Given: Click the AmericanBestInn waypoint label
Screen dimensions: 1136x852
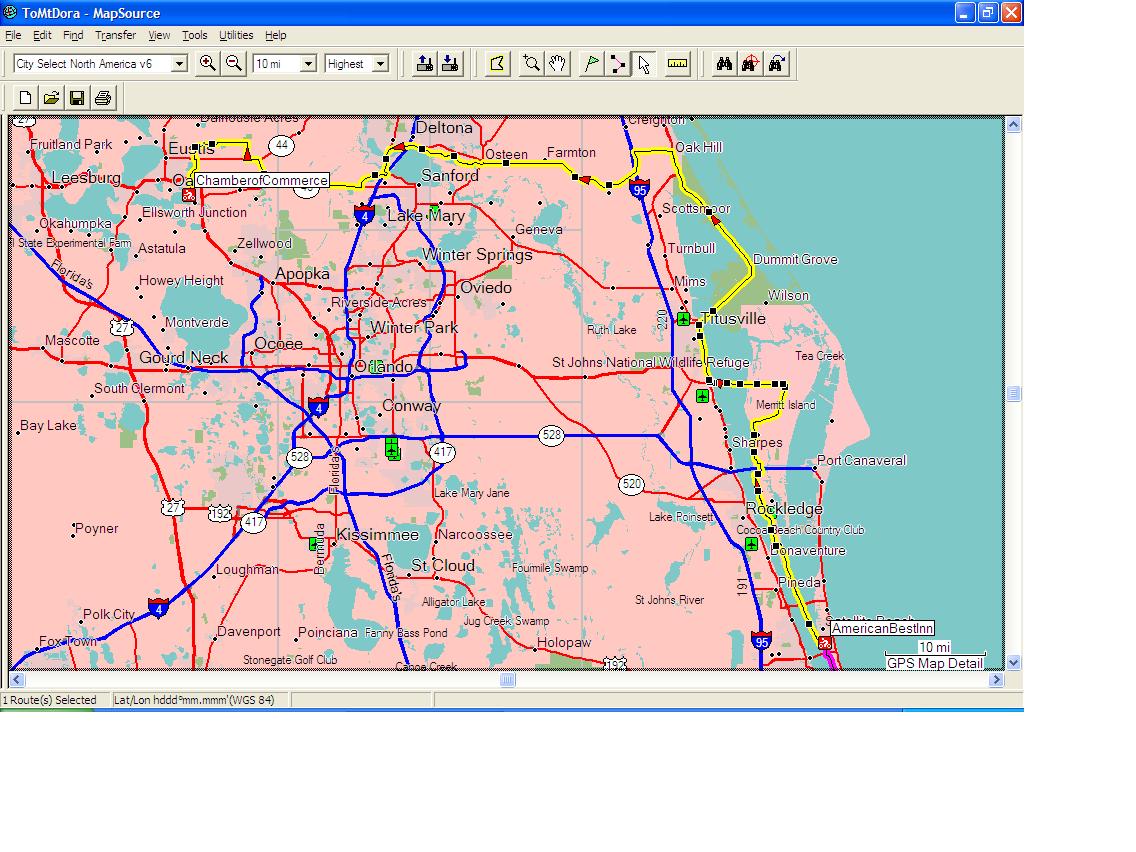Looking at the screenshot, I should tap(882, 628).
